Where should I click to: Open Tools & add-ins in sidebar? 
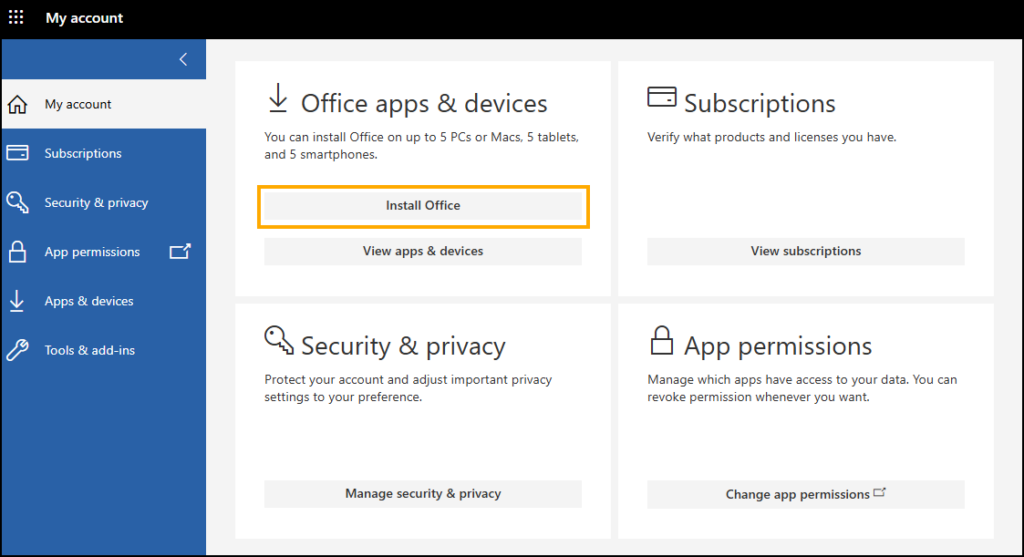[x=104, y=350]
